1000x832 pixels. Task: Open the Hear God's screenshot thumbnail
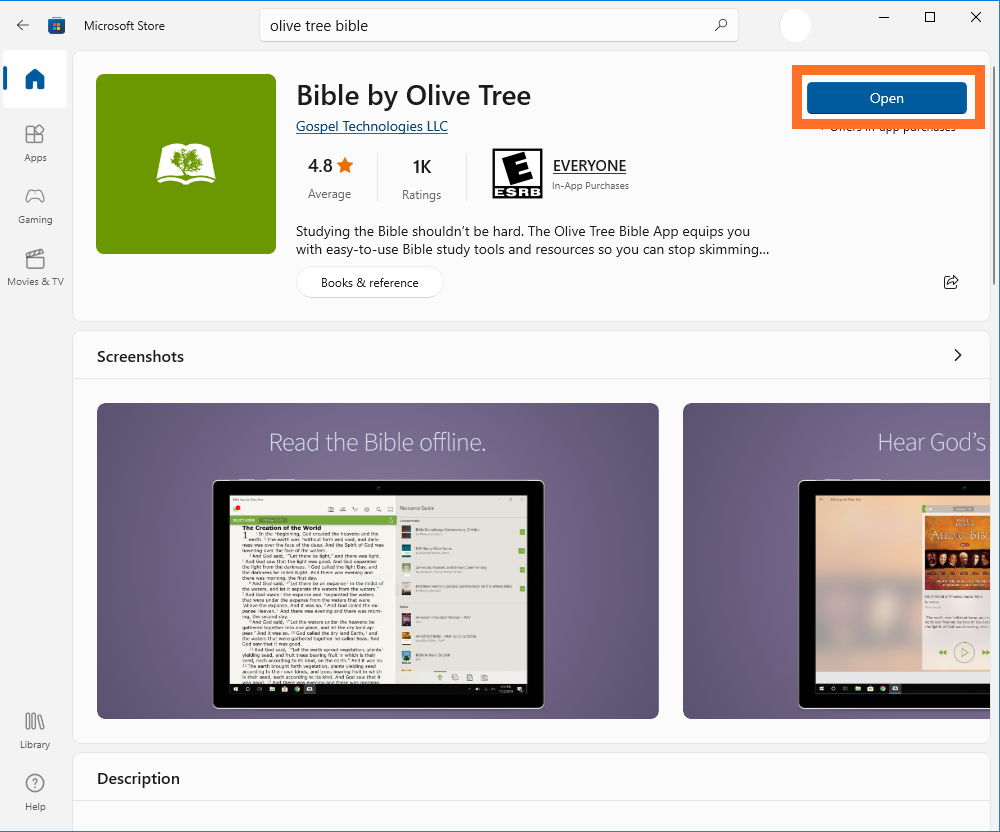pos(840,560)
